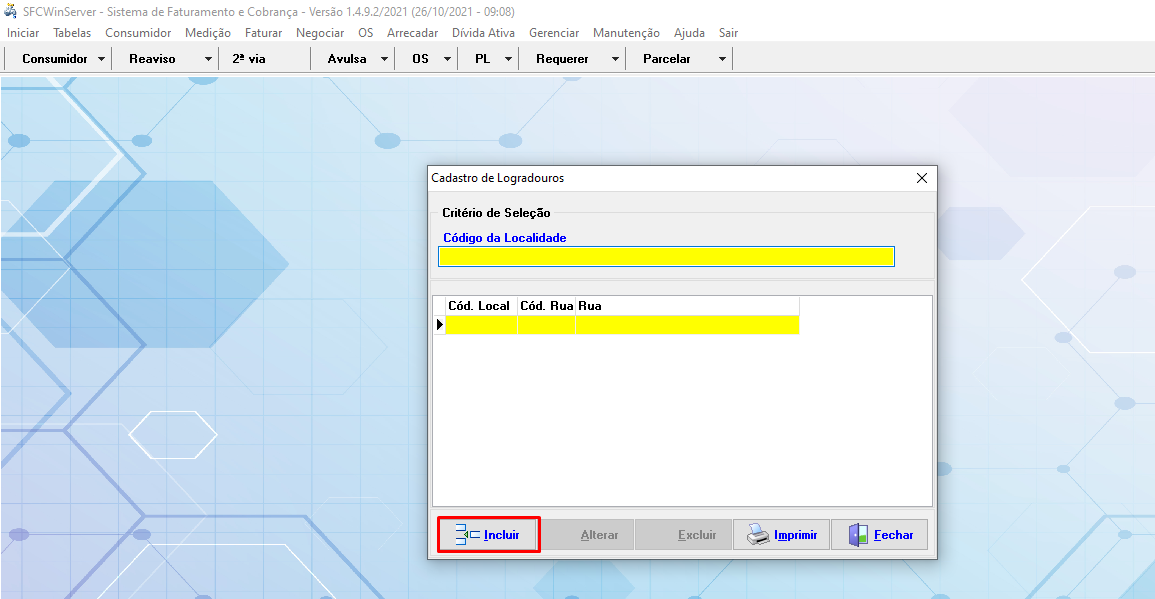Click the Cód. Local column header
Viewport: 1155px width, 599px height.
pos(480,305)
